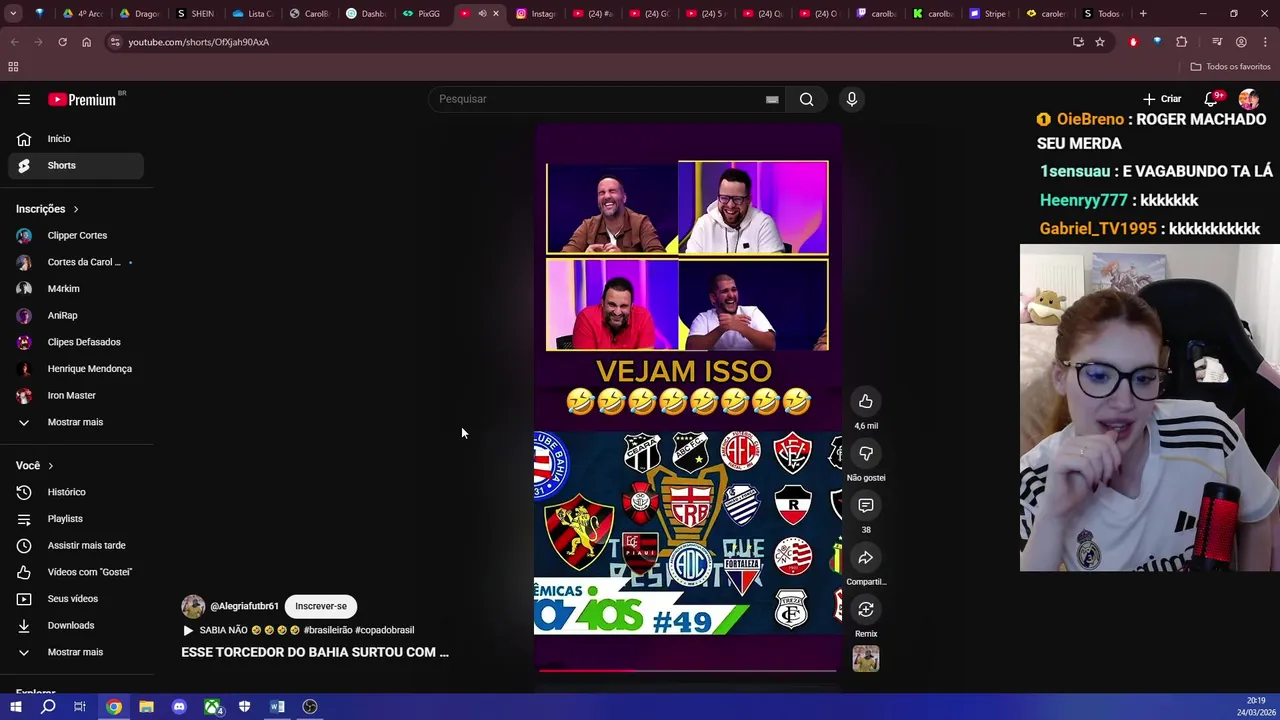Open the YouTube hamburger guide menu

[24, 99]
